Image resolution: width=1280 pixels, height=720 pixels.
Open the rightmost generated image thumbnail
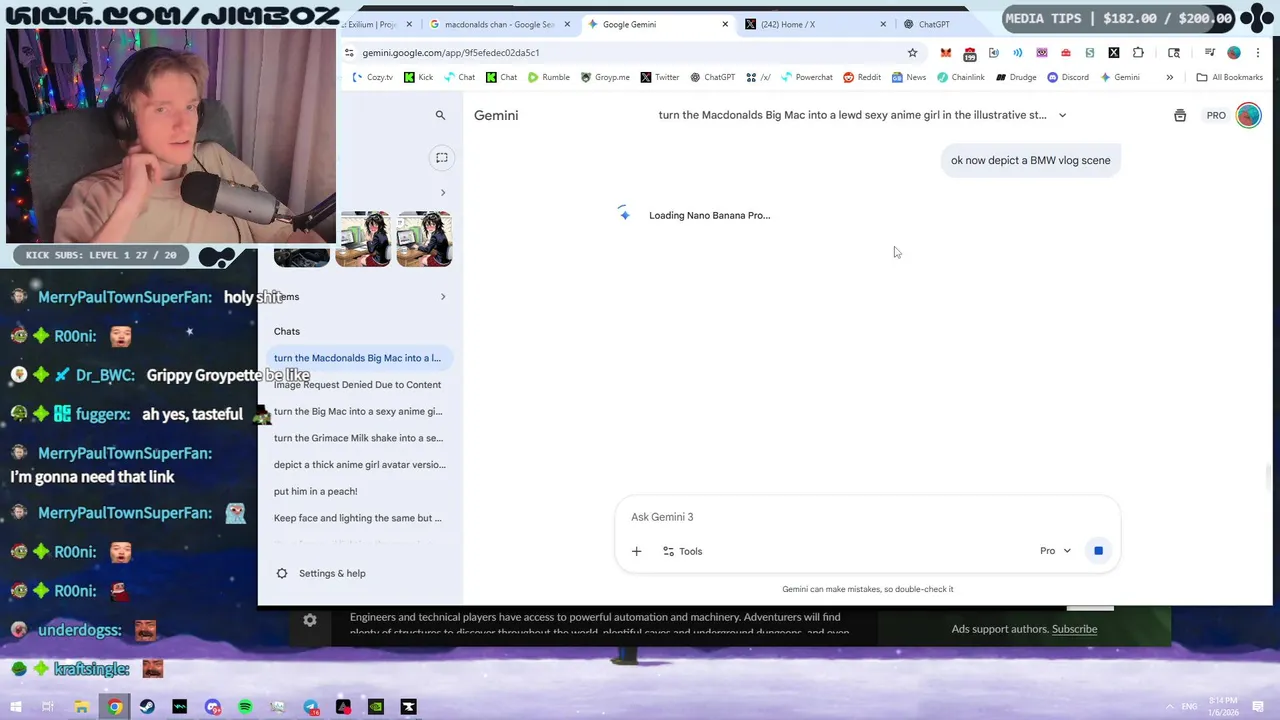[424, 239]
